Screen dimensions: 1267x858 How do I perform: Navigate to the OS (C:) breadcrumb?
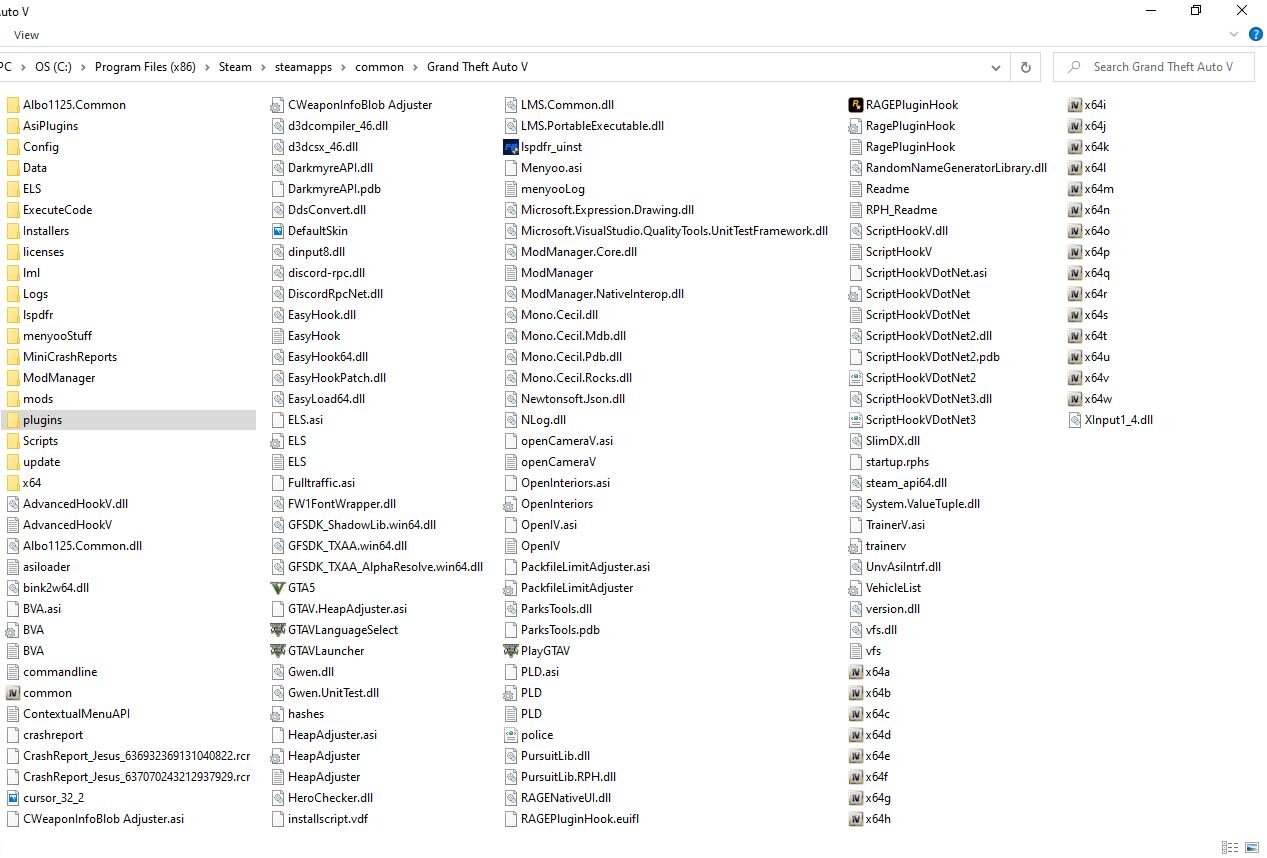click(x=53, y=67)
